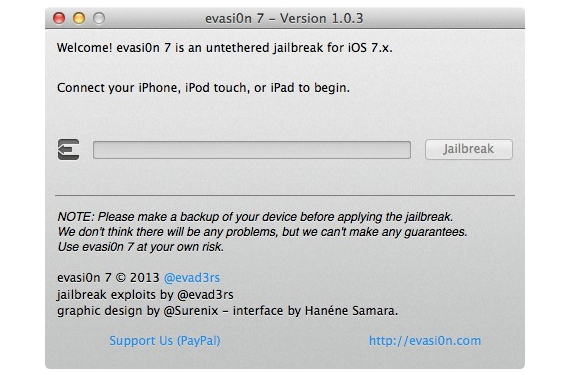Click the jailbreak exploits by @evad3rs credit
The image size is (570, 375).
pyautogui.click(x=145, y=294)
